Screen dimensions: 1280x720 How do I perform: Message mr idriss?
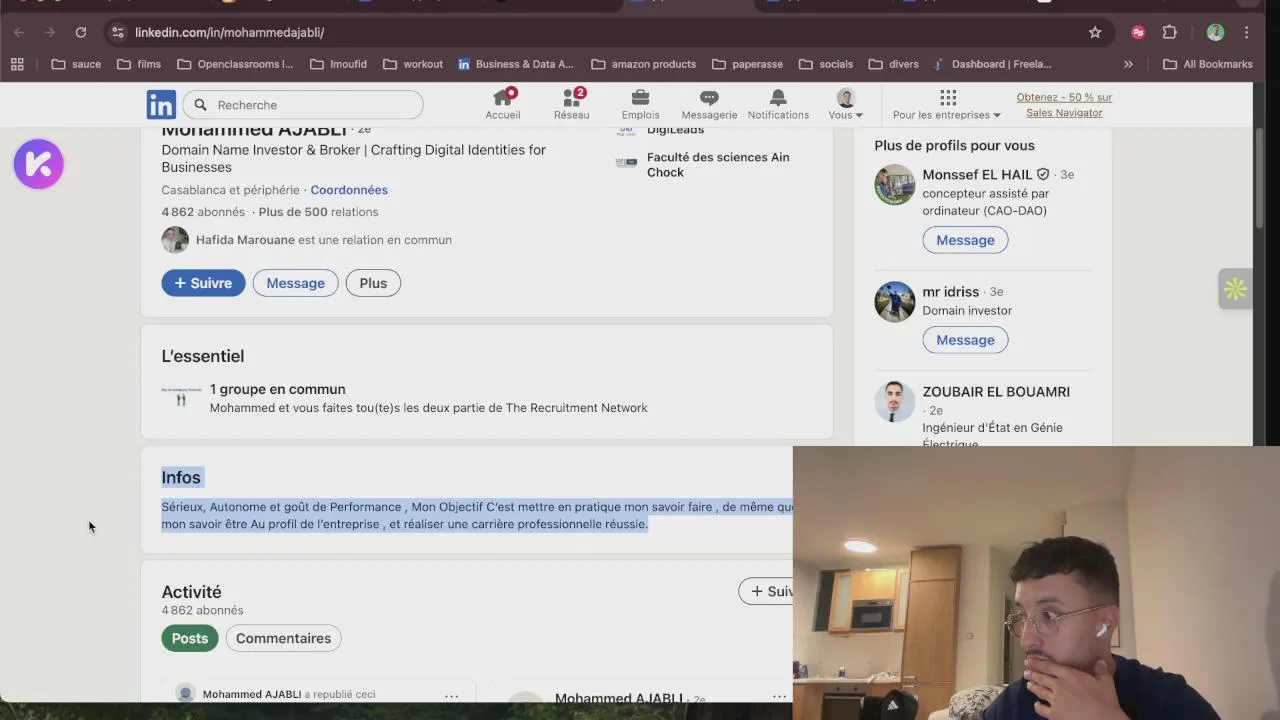965,340
